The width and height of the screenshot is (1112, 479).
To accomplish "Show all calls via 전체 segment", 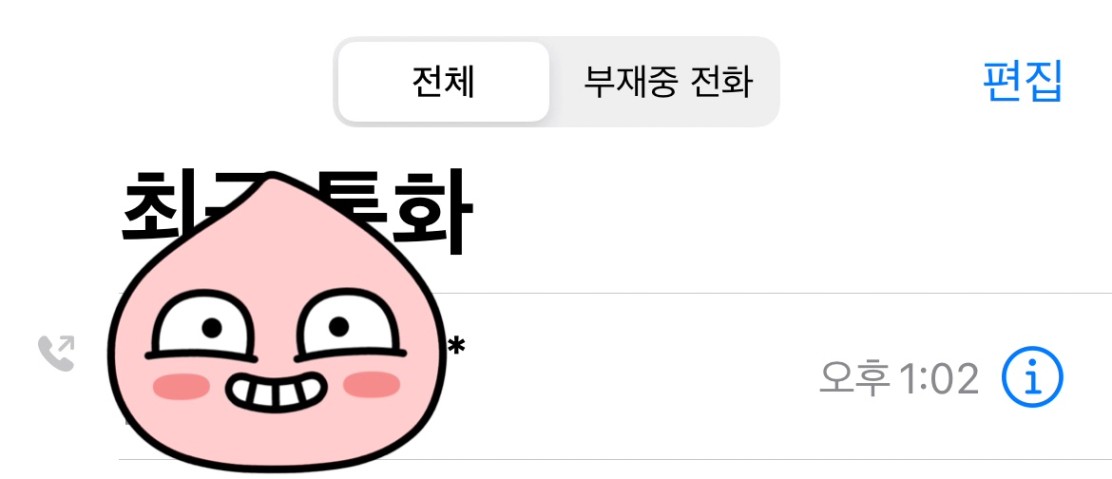I will (x=443, y=82).
